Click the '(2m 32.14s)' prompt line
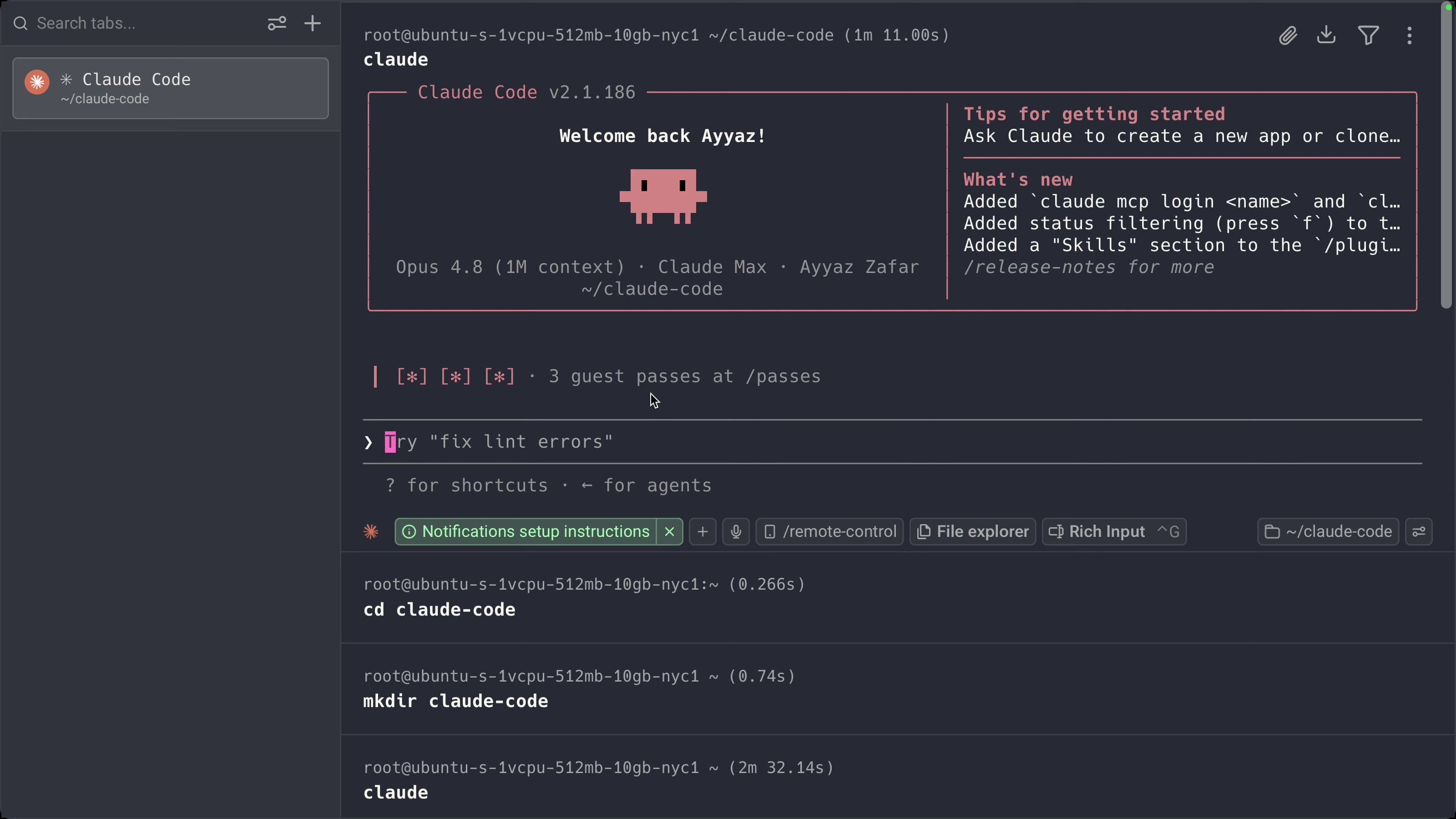This screenshot has width=1456, height=819. coord(599,767)
